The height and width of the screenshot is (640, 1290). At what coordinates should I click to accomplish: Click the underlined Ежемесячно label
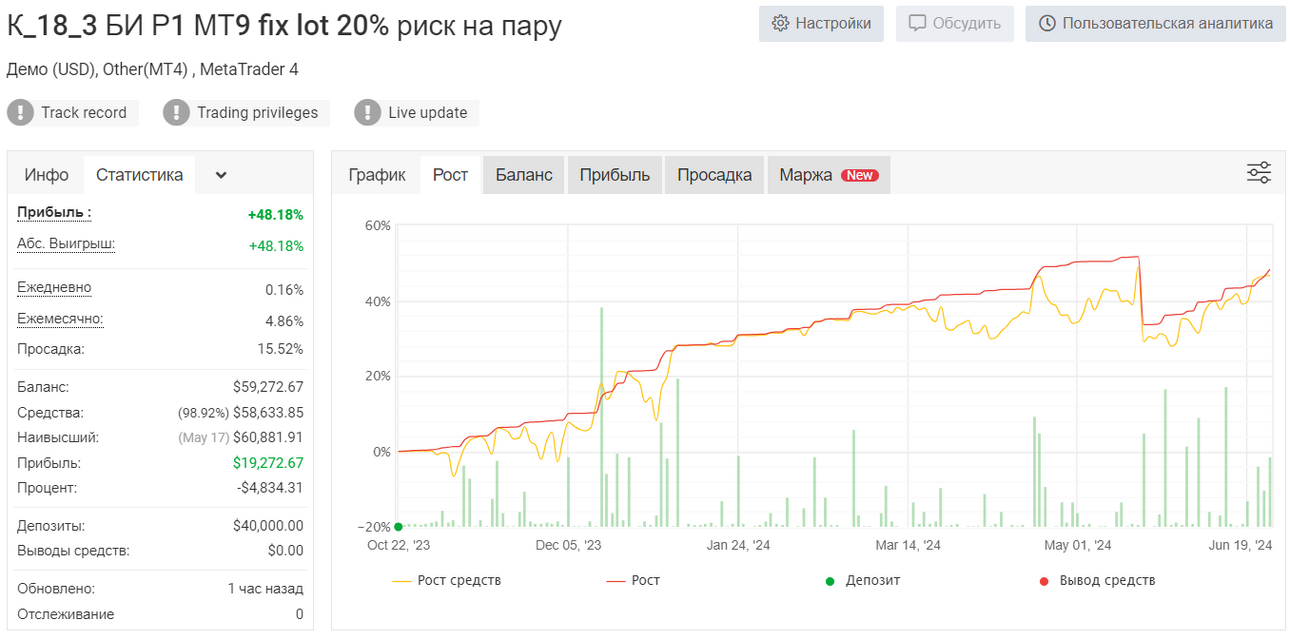(60, 319)
